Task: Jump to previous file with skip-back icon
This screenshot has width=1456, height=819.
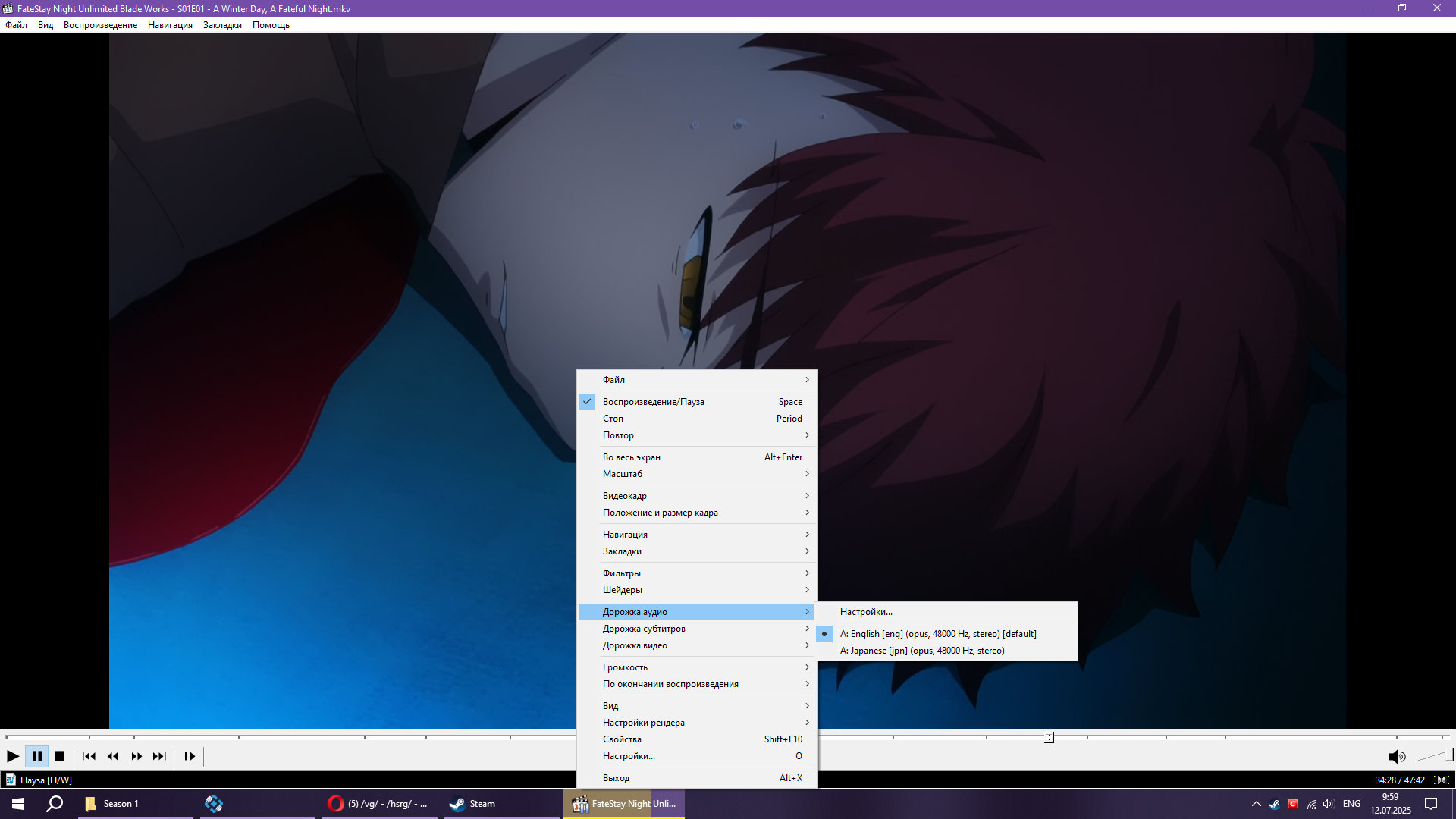Action: (x=89, y=756)
